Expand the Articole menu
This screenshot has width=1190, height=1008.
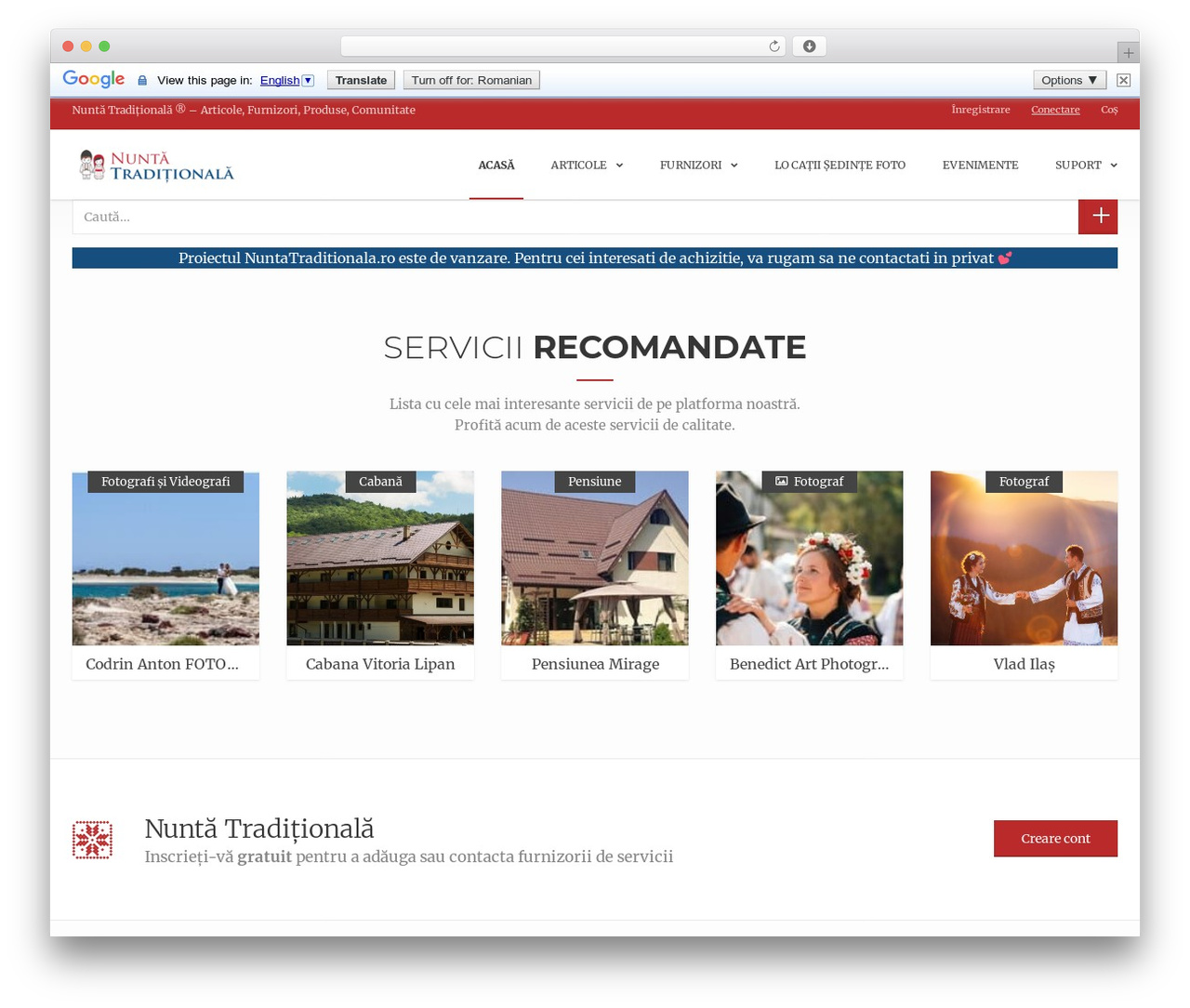coord(587,165)
